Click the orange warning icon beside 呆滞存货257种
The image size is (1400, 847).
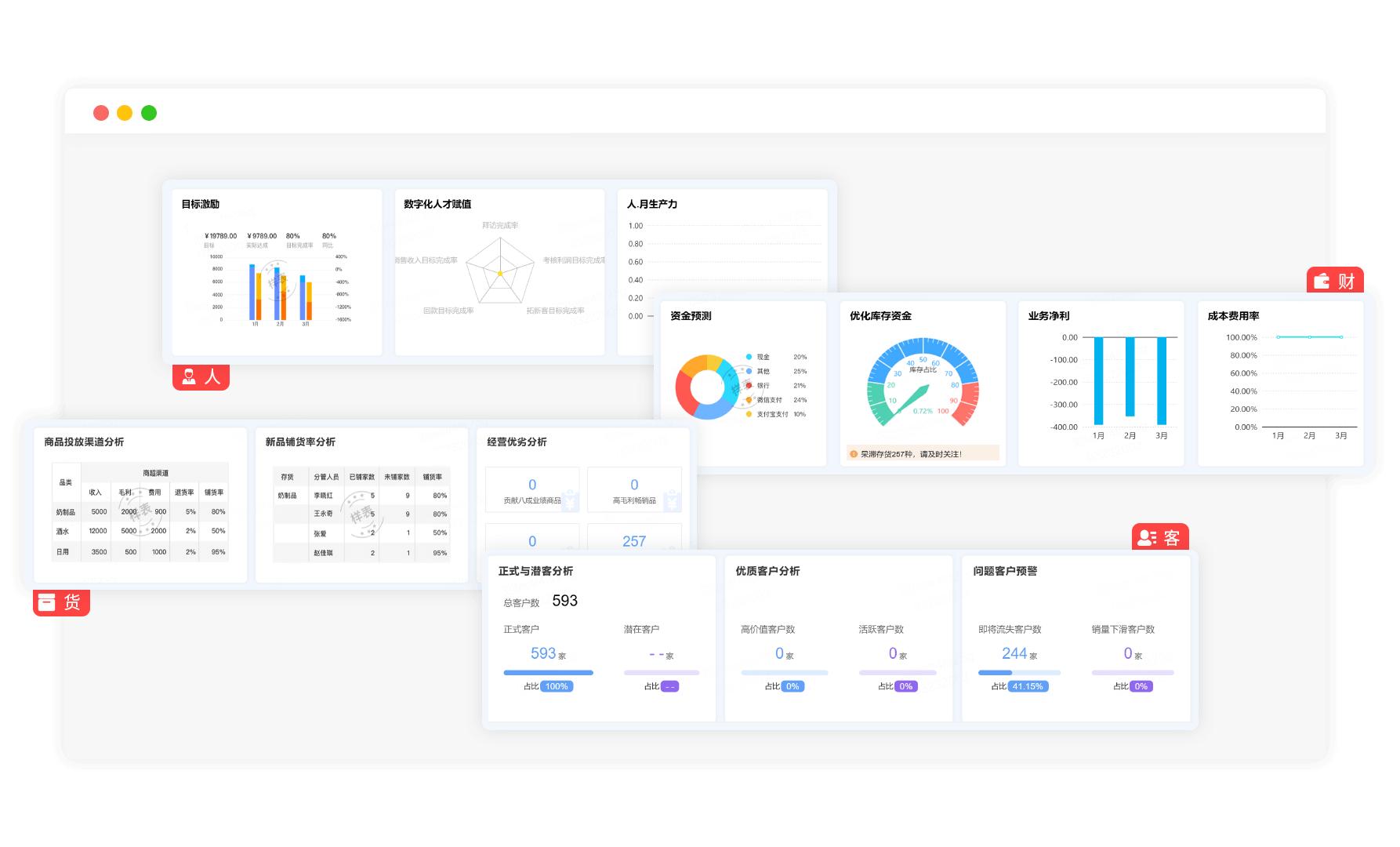pyautogui.click(x=854, y=454)
